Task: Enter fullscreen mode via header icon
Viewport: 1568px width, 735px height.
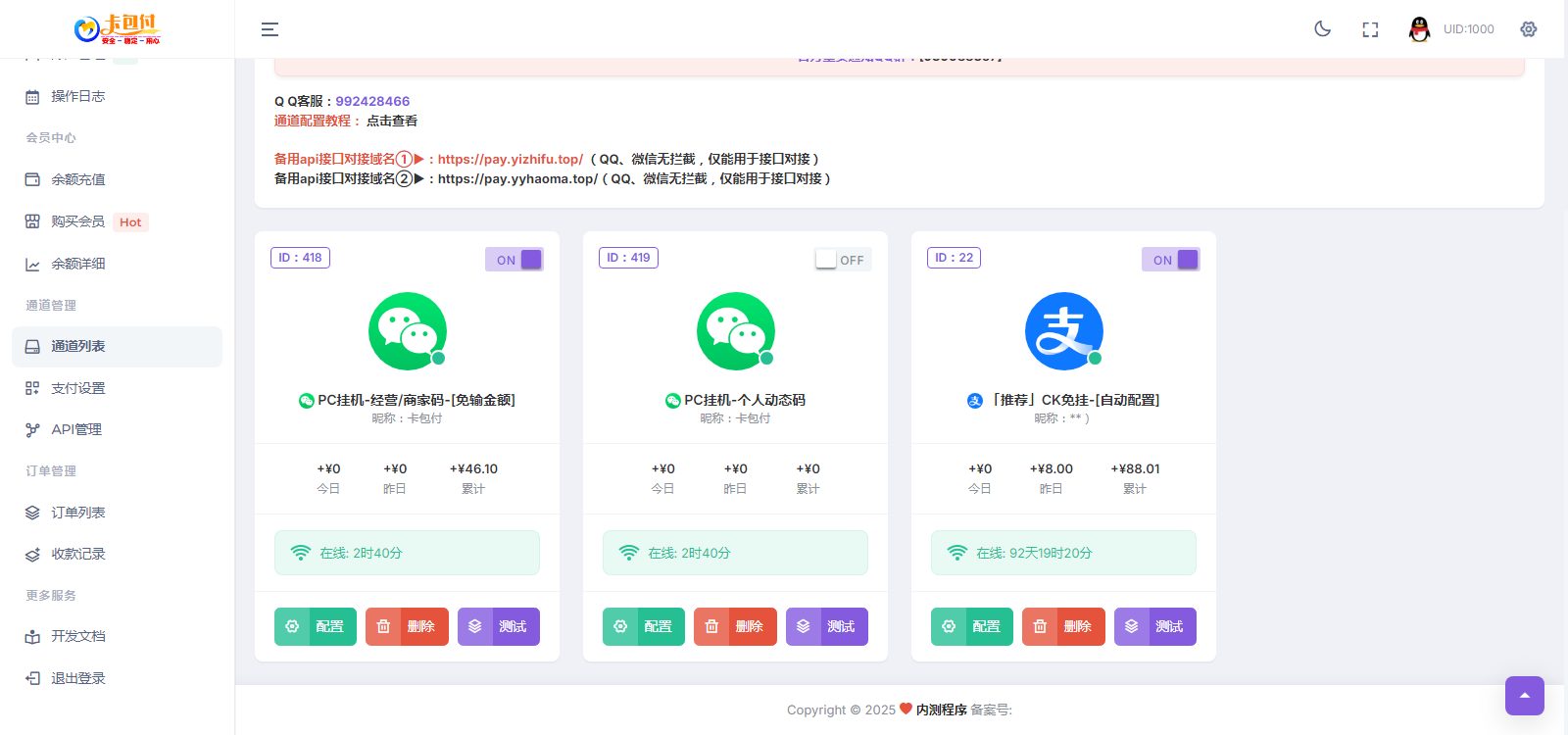Action: tap(1370, 29)
